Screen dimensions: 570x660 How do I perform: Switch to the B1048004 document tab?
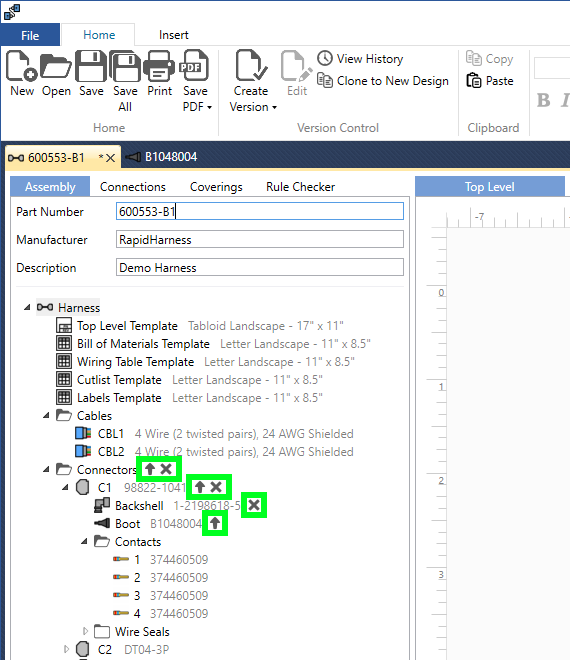tap(161, 157)
